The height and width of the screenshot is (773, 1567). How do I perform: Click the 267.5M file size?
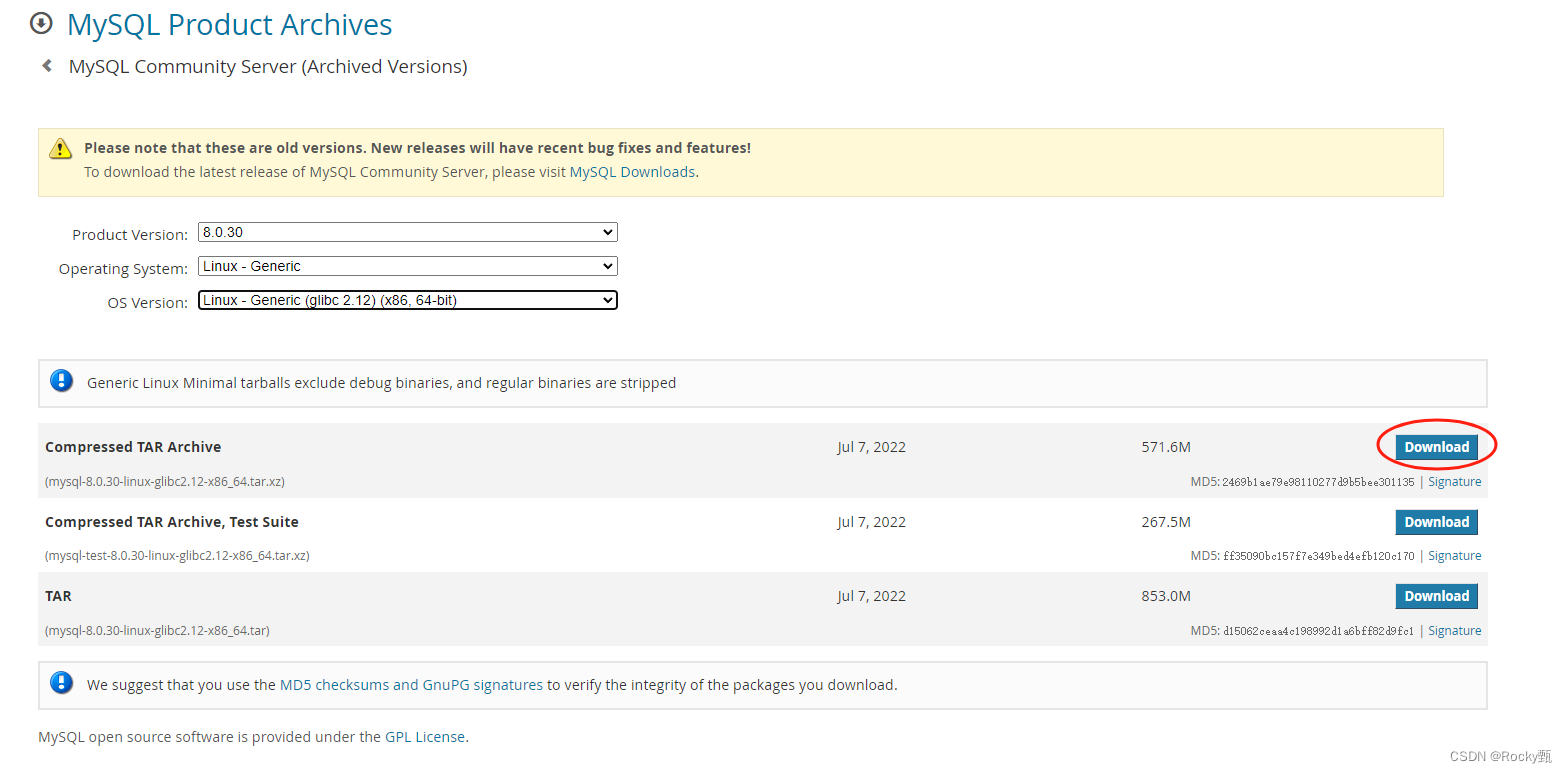pyautogui.click(x=1166, y=522)
